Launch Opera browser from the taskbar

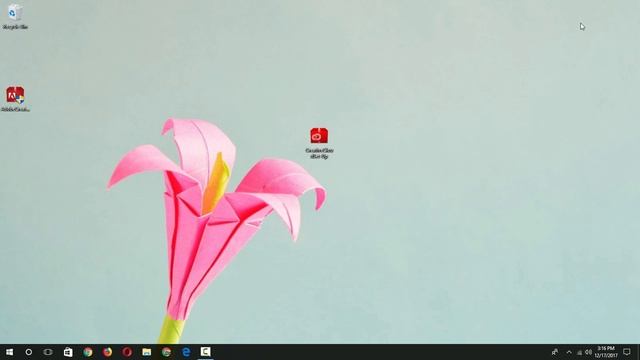(127, 352)
